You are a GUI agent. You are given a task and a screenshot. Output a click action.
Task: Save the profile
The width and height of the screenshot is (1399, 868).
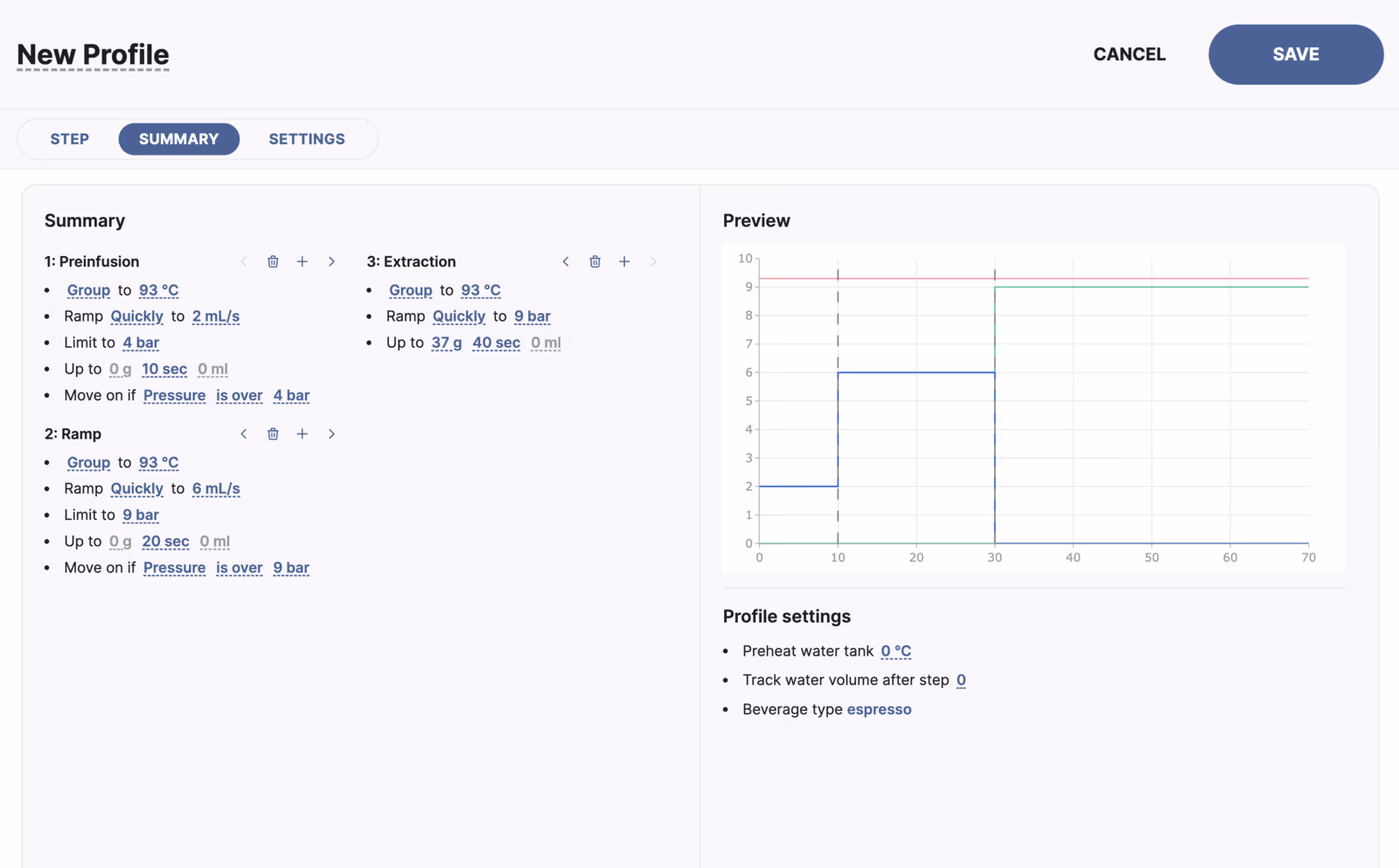click(x=1296, y=54)
